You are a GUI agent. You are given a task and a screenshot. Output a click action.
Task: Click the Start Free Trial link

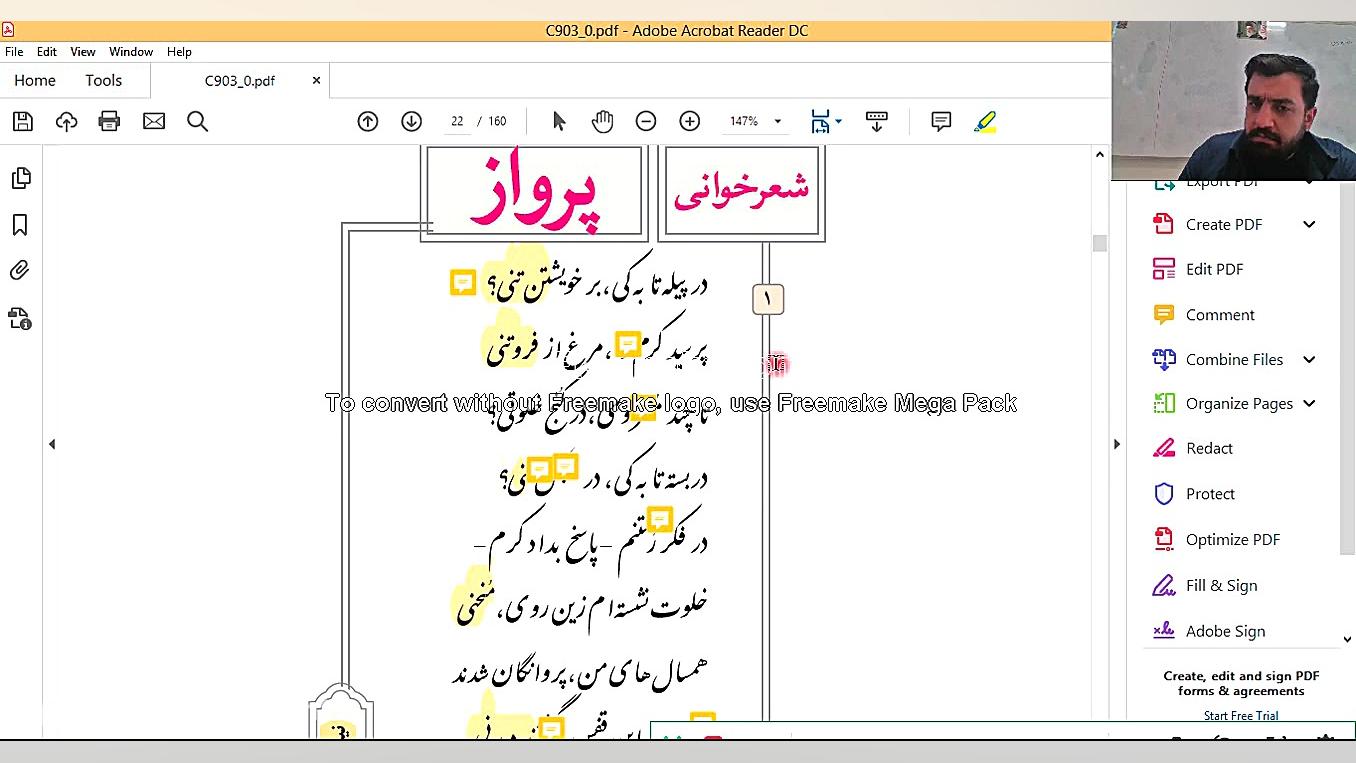(1241, 715)
